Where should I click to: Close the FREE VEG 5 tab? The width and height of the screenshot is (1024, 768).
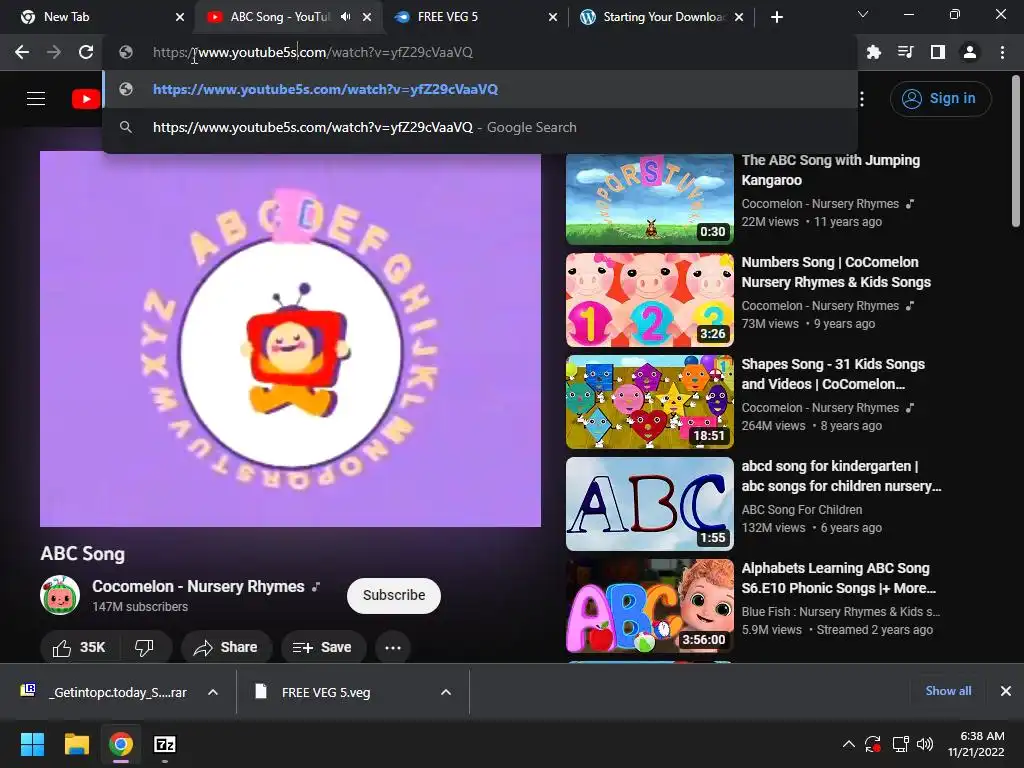click(553, 17)
